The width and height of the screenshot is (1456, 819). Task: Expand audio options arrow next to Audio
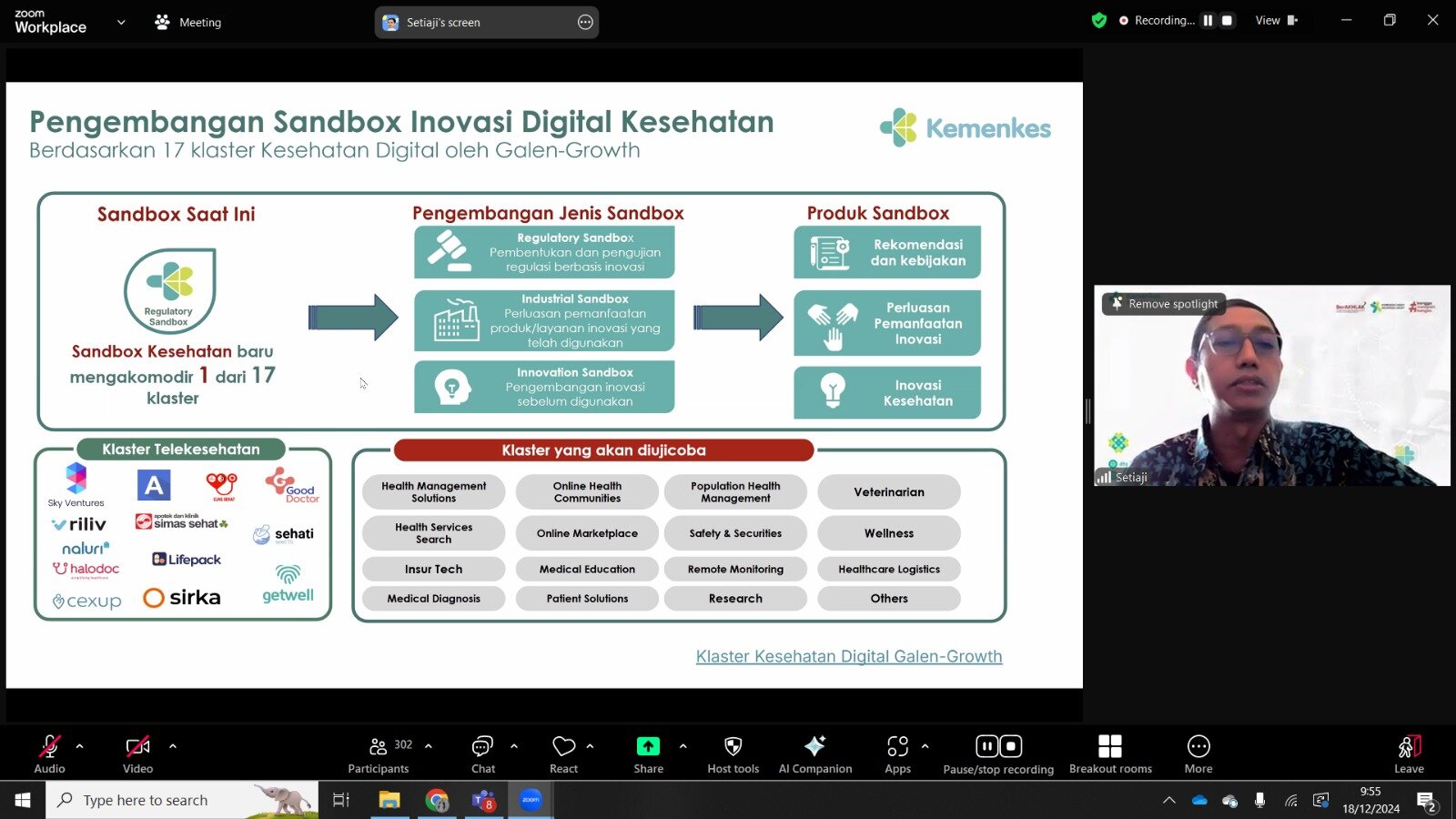point(80,746)
